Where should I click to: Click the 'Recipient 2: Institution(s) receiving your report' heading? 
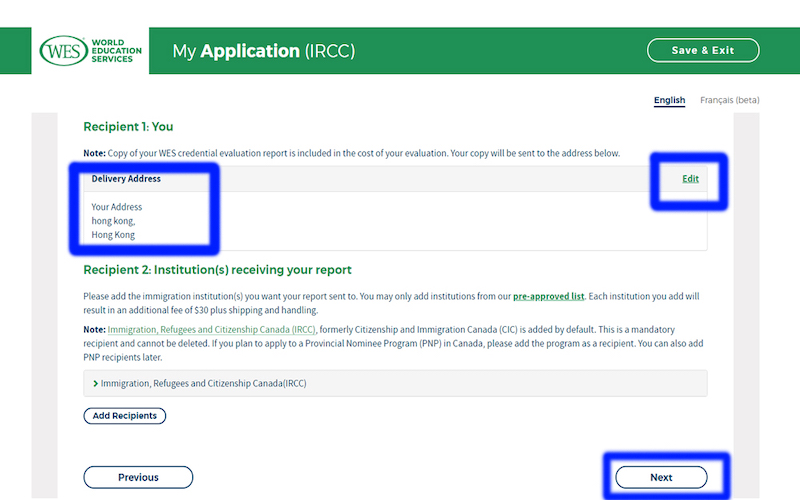tap(217, 269)
